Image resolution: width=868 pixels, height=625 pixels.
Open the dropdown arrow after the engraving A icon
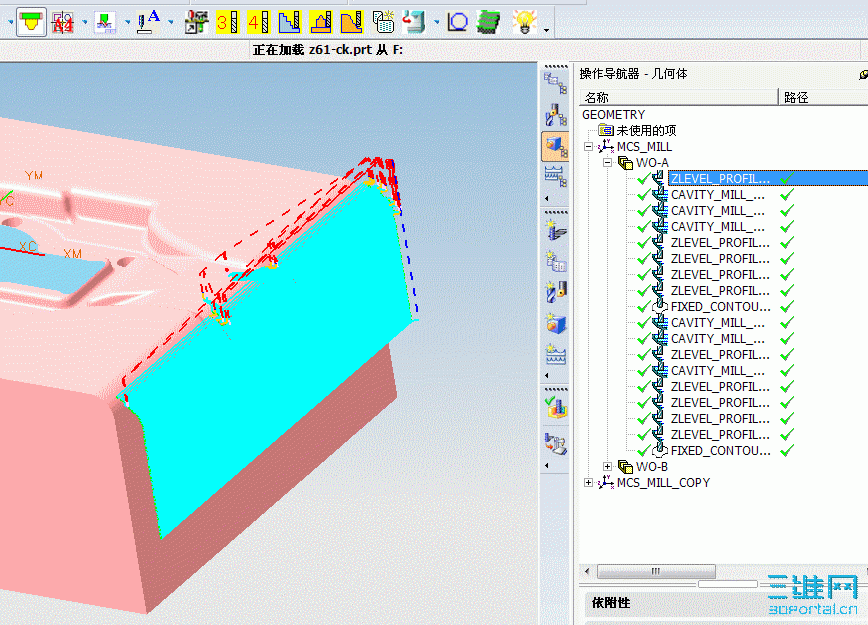point(170,23)
